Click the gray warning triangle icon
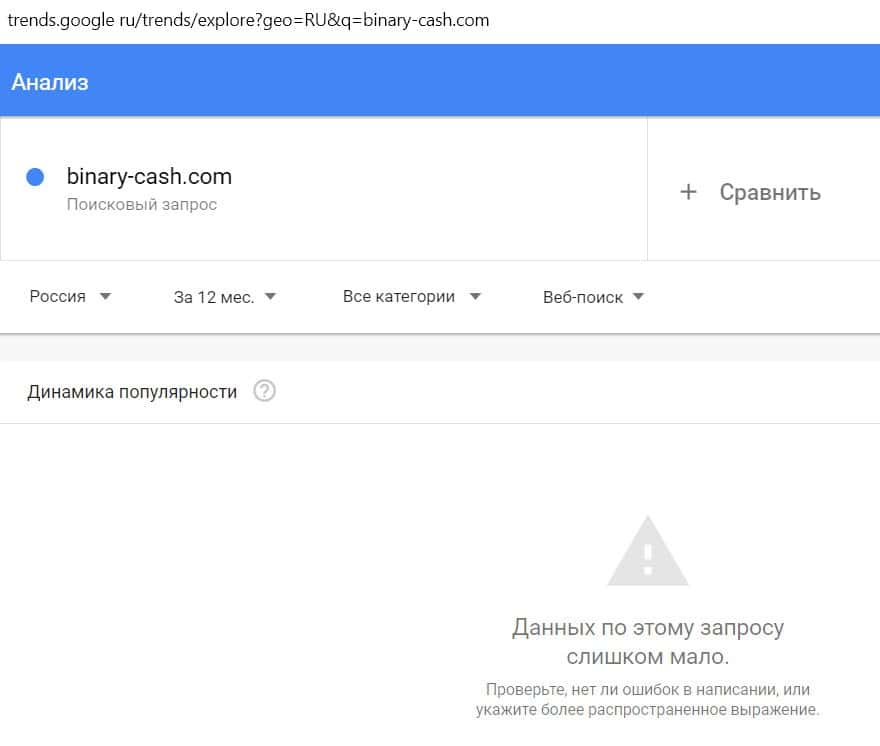Image resolution: width=880 pixels, height=746 pixels. click(648, 553)
